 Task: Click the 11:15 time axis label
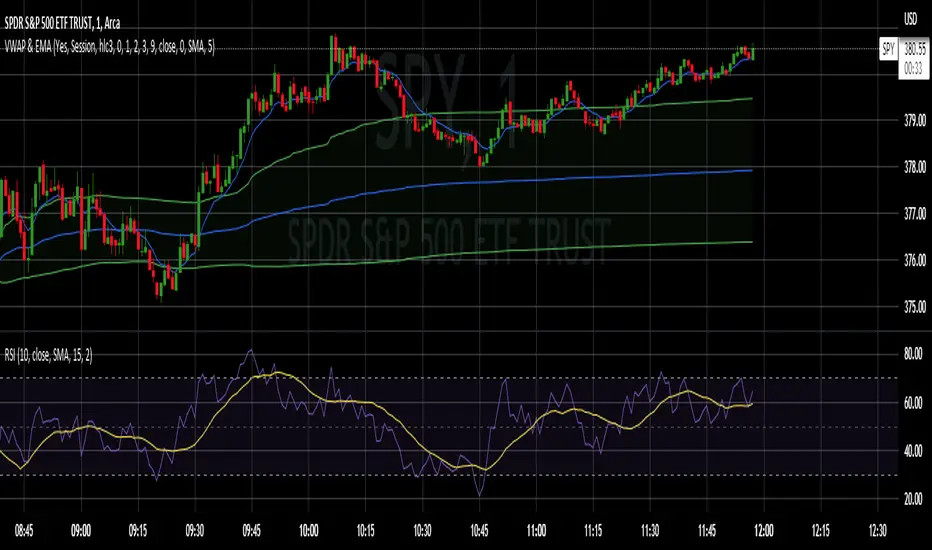(x=593, y=530)
